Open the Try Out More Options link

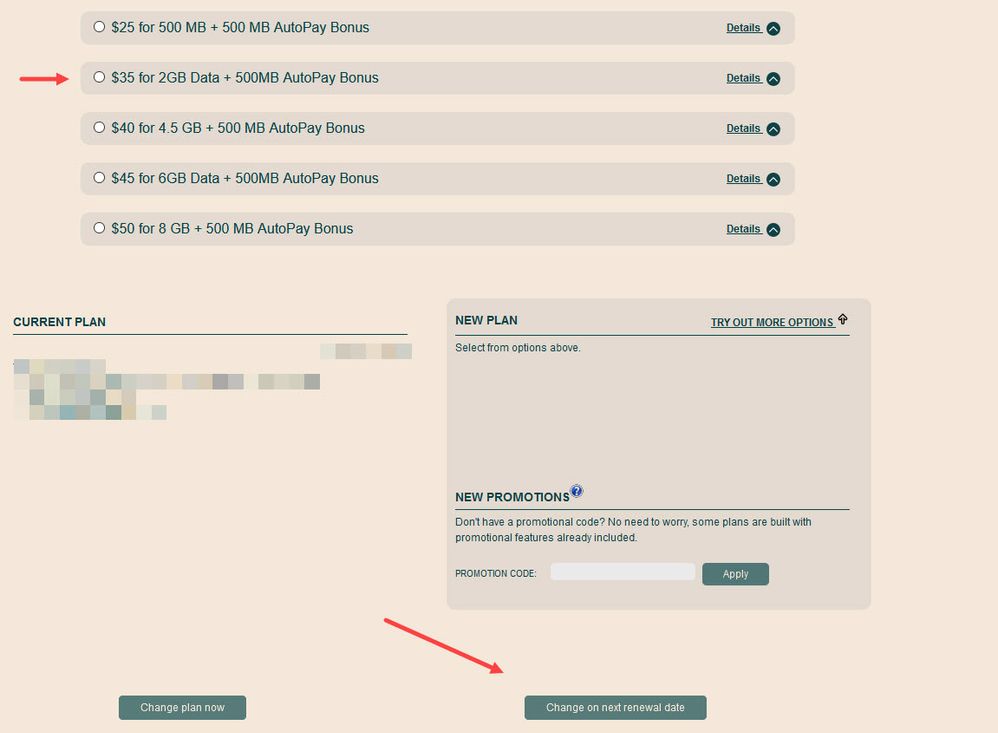pyautogui.click(x=771, y=323)
